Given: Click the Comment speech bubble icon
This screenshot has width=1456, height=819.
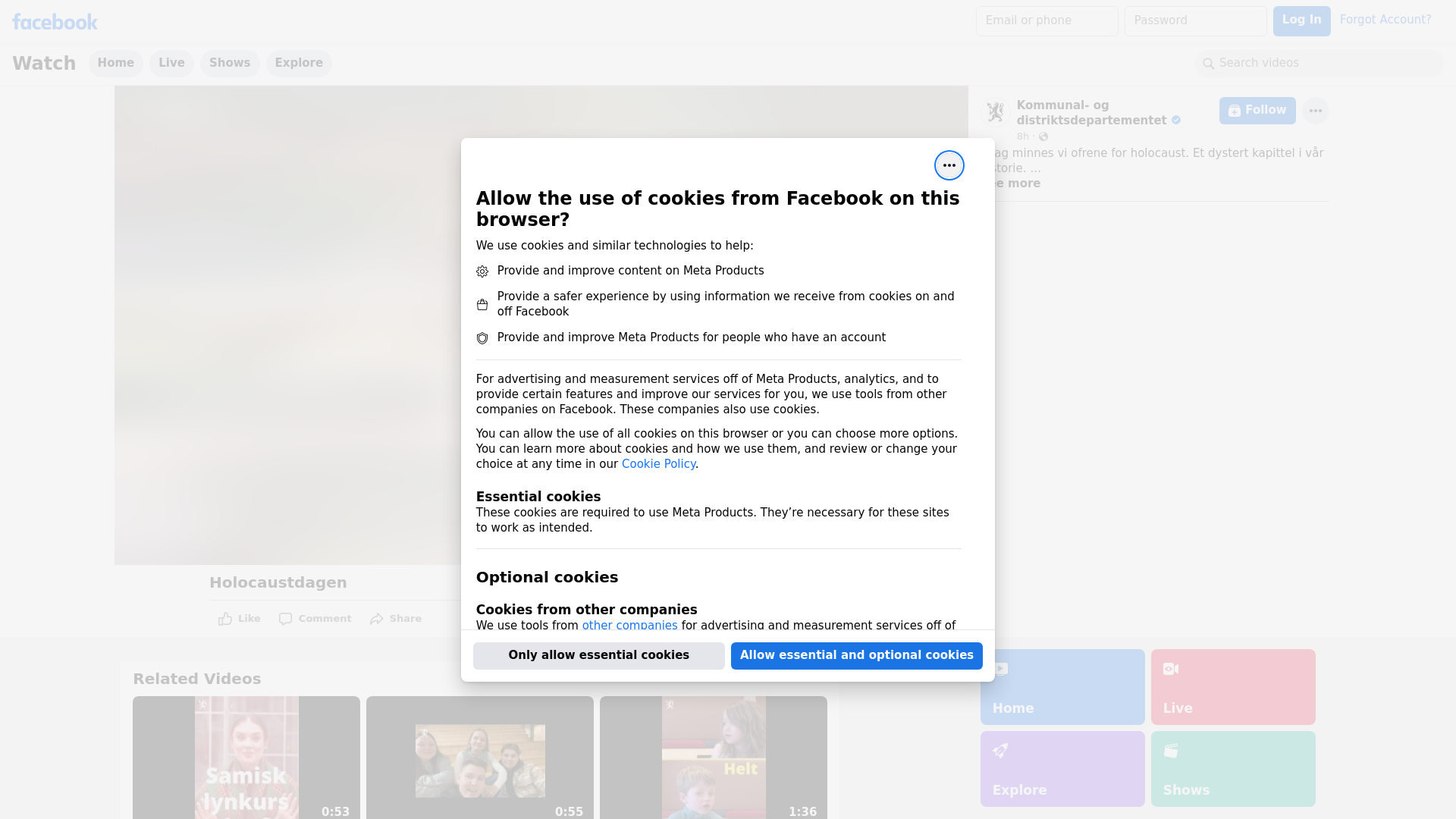Looking at the screenshot, I should [285, 619].
